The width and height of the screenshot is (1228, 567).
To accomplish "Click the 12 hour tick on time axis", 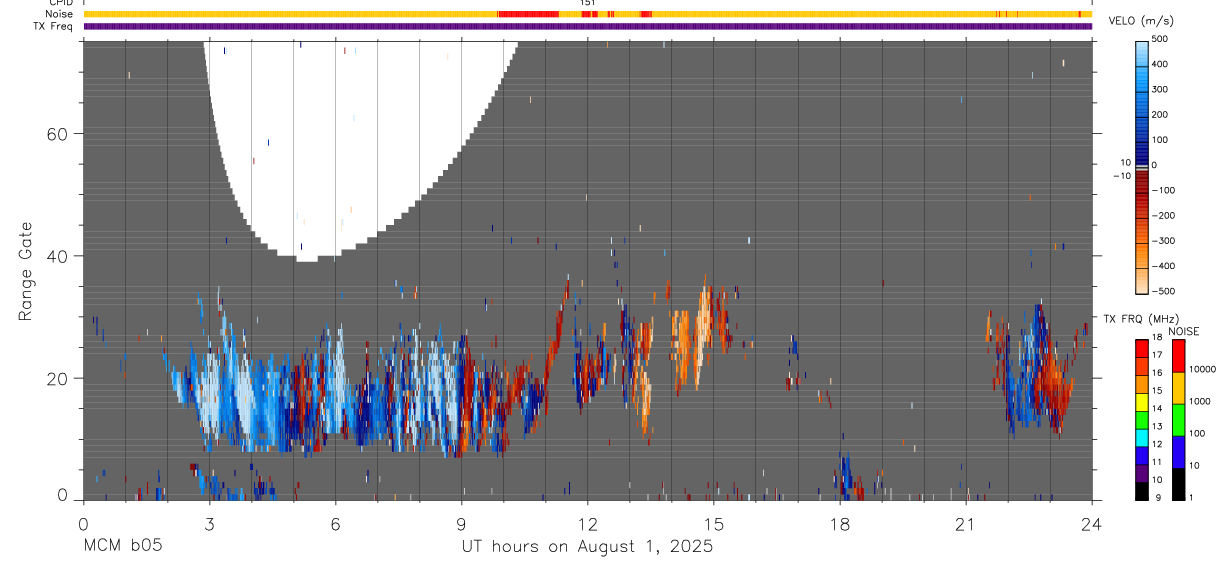I will (x=587, y=523).
